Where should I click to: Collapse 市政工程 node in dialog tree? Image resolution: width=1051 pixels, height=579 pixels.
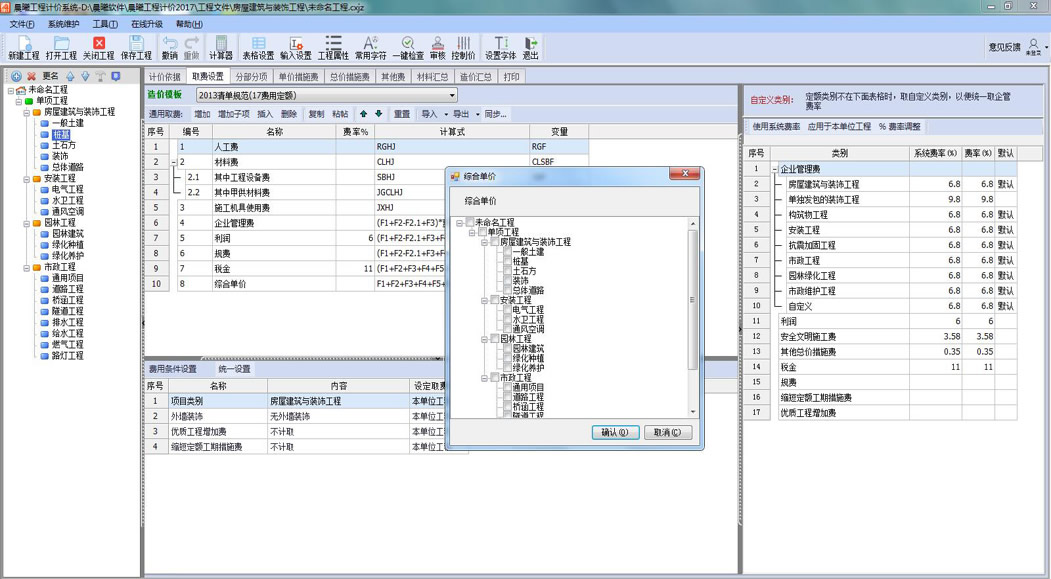484,378
